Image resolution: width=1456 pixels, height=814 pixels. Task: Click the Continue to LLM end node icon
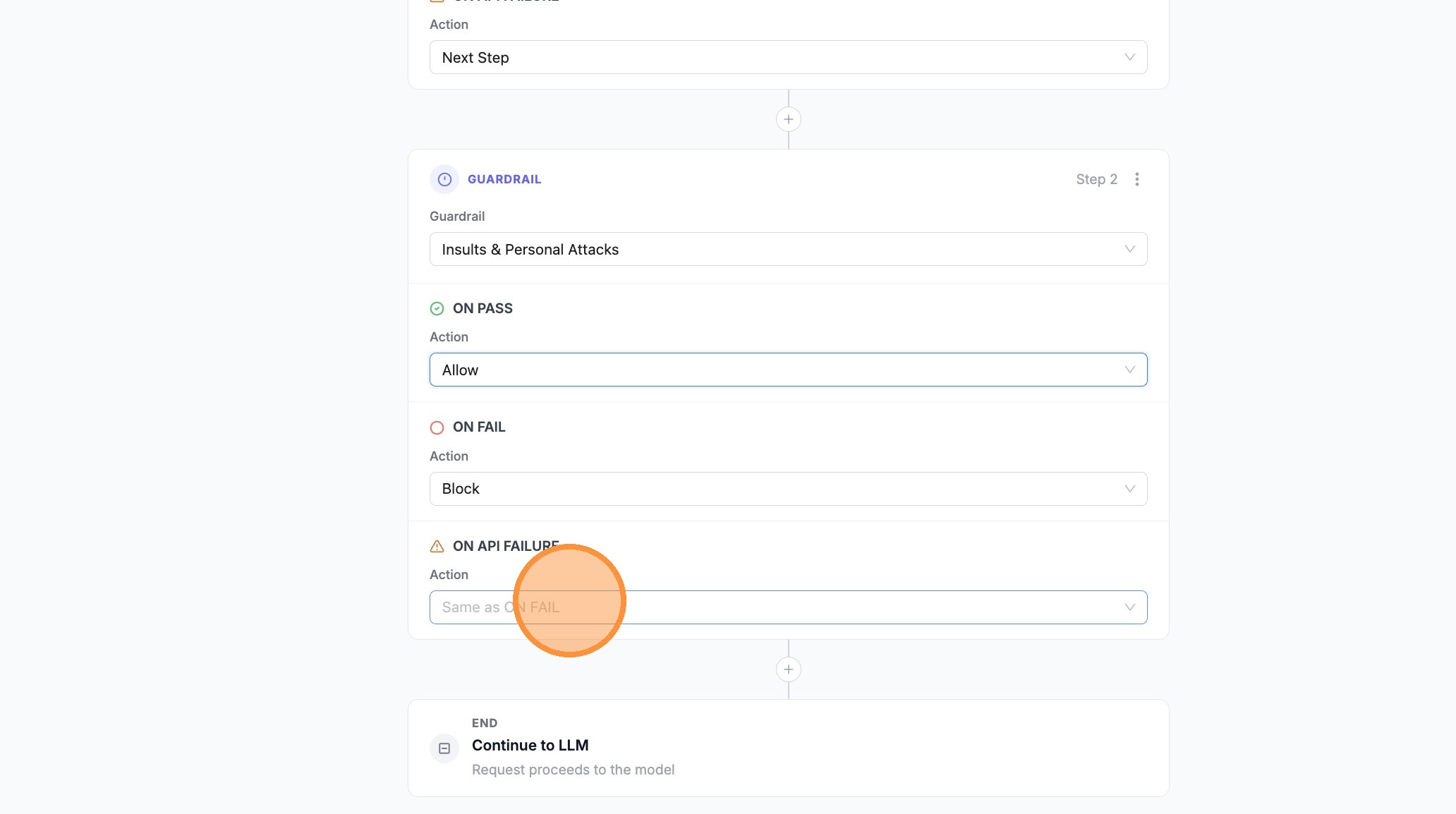[444, 748]
